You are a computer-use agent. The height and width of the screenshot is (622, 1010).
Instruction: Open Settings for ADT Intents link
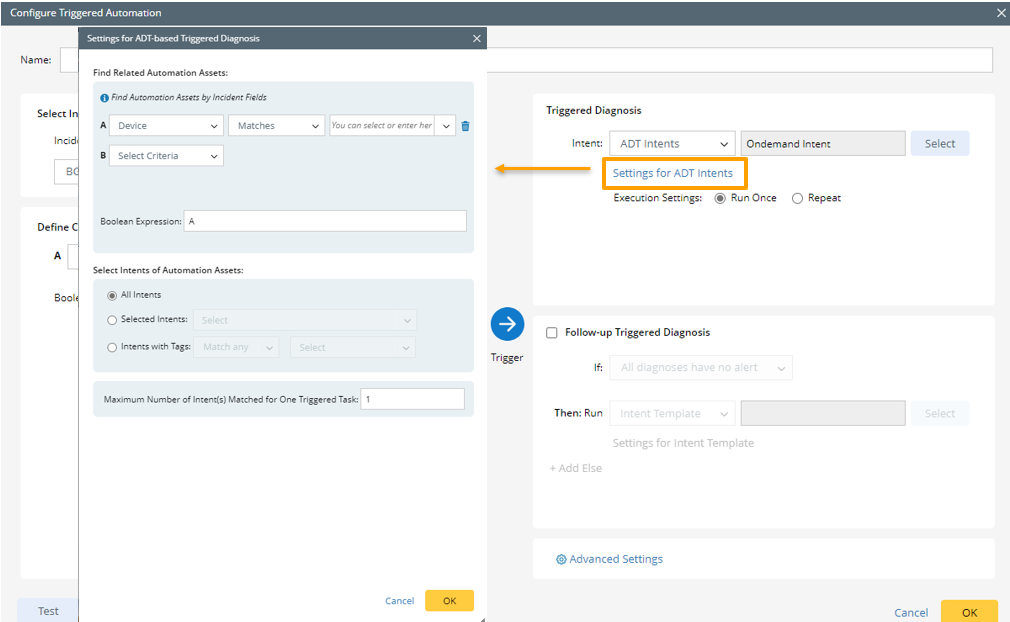(x=672, y=173)
